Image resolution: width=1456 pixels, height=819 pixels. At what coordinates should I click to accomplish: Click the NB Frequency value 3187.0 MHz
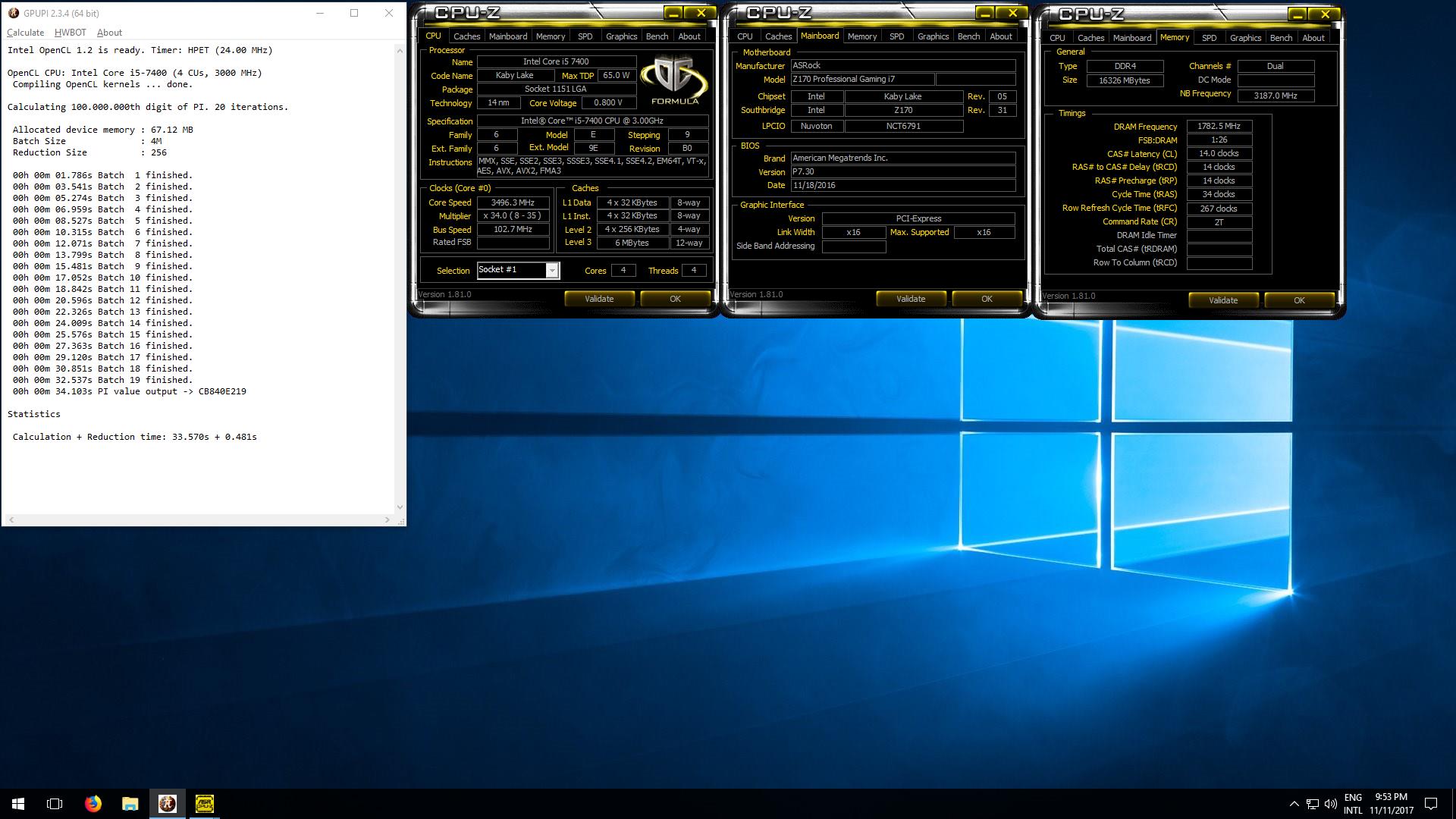(x=1276, y=96)
